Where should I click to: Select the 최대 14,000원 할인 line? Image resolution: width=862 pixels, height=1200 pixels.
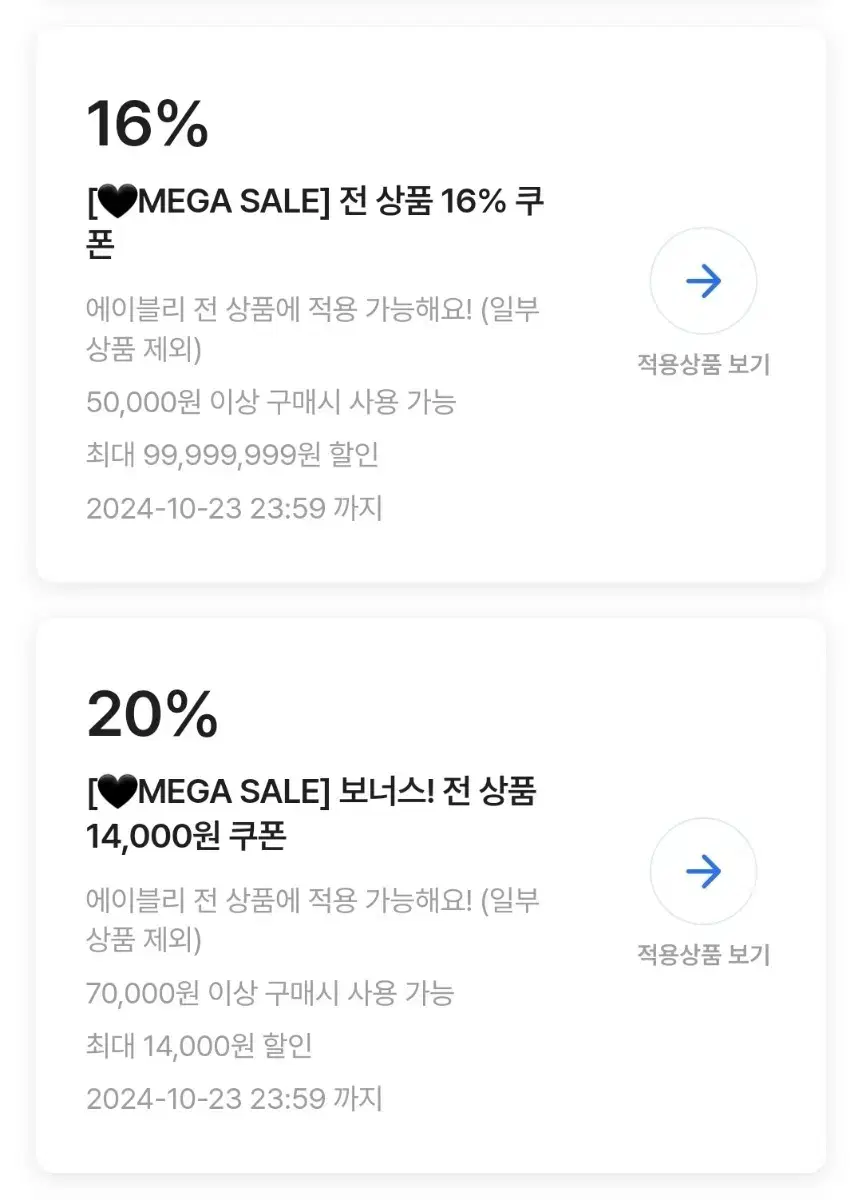pos(199,1047)
